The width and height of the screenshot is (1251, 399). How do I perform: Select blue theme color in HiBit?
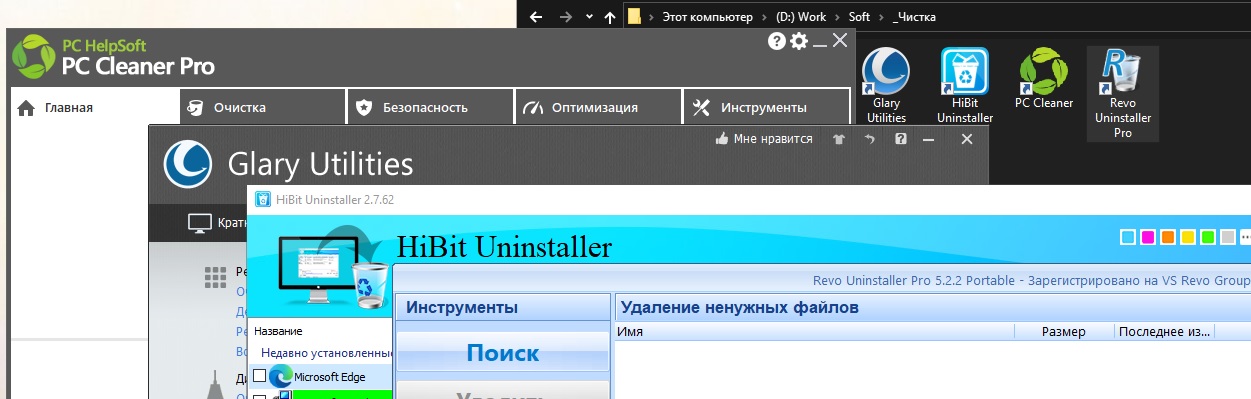tap(1128, 237)
